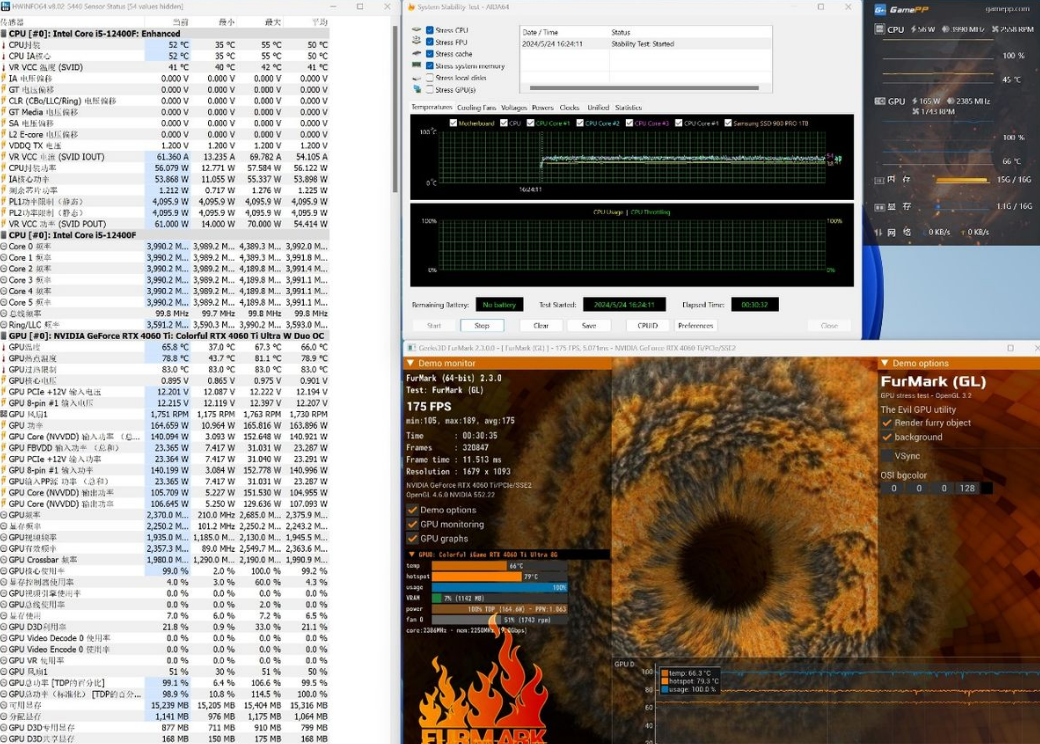Click the AIDA64 log horizontal scrollbar
Image resolution: width=1040 pixels, height=744 pixels.
644,88
